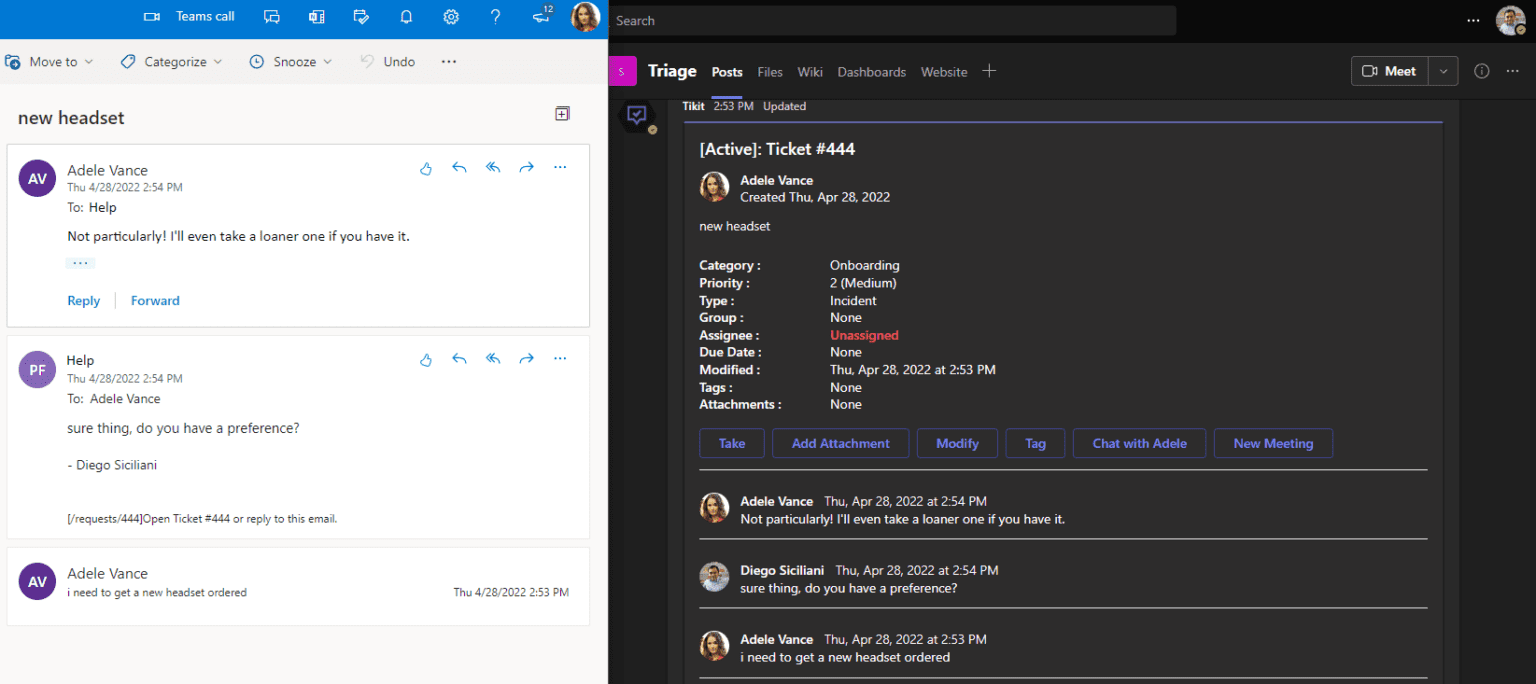
Task: Open the Tikit app icon in Teams sidebar
Action: click(x=637, y=116)
